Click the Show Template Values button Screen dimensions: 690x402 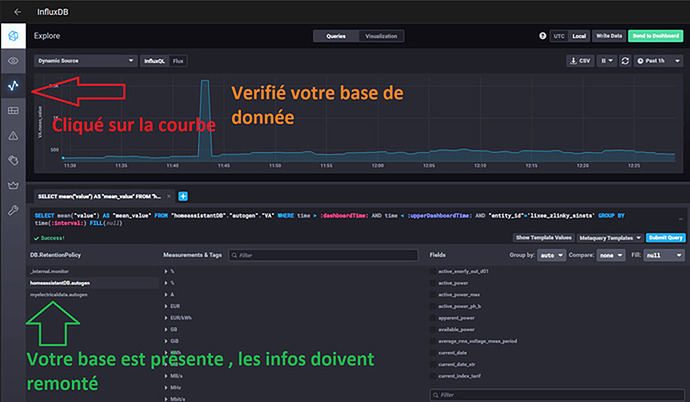[x=543, y=238]
